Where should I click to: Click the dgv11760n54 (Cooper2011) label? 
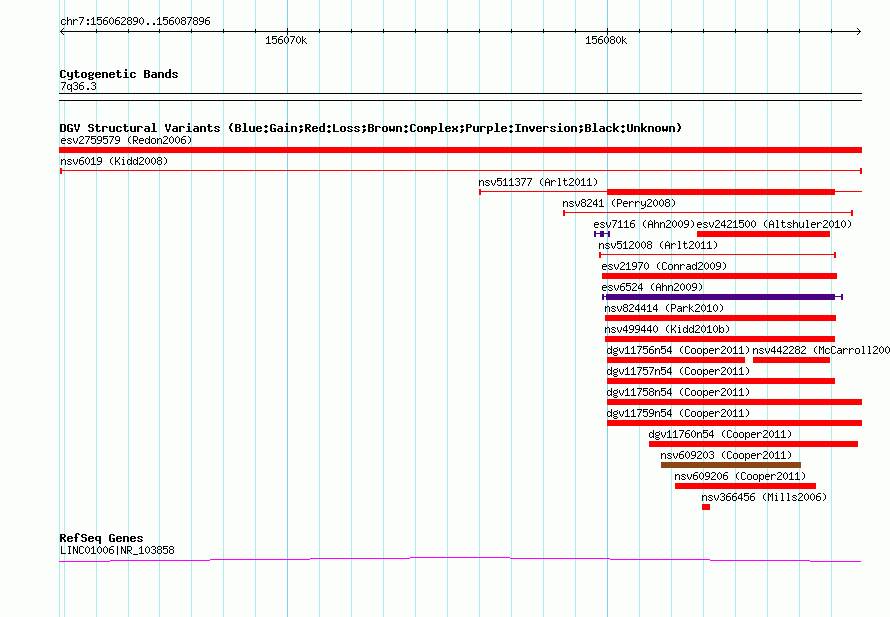(720, 434)
